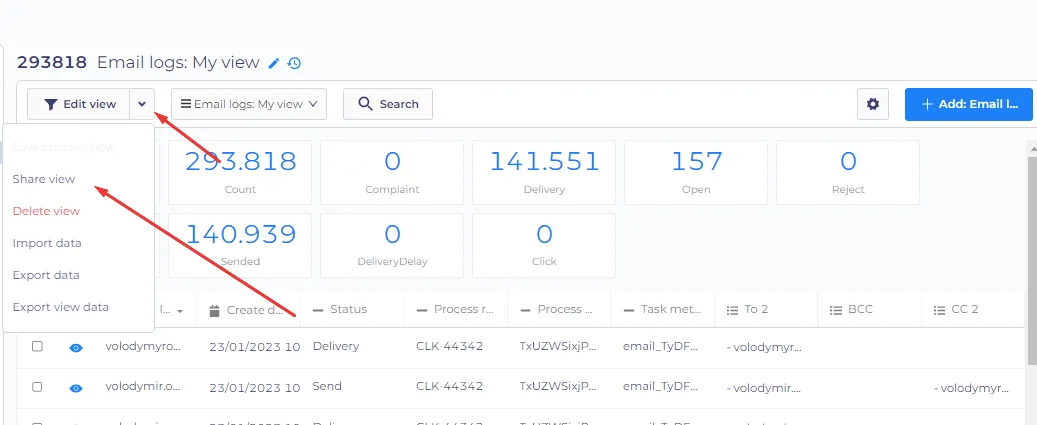Open the Email logs: My view selector
Image resolution: width=1037 pixels, height=425 pixels.
tap(249, 104)
